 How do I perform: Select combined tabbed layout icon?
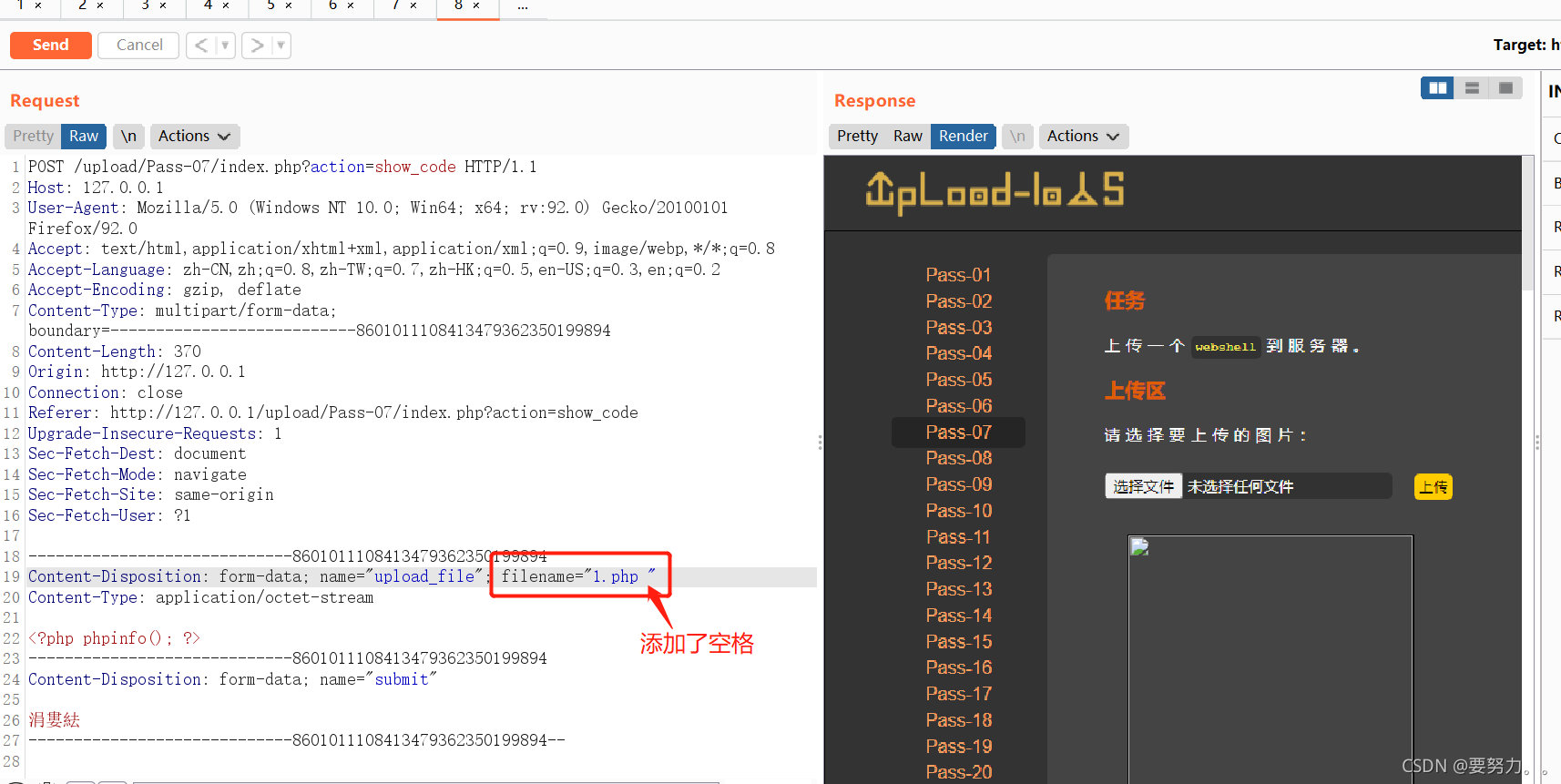pos(1505,87)
